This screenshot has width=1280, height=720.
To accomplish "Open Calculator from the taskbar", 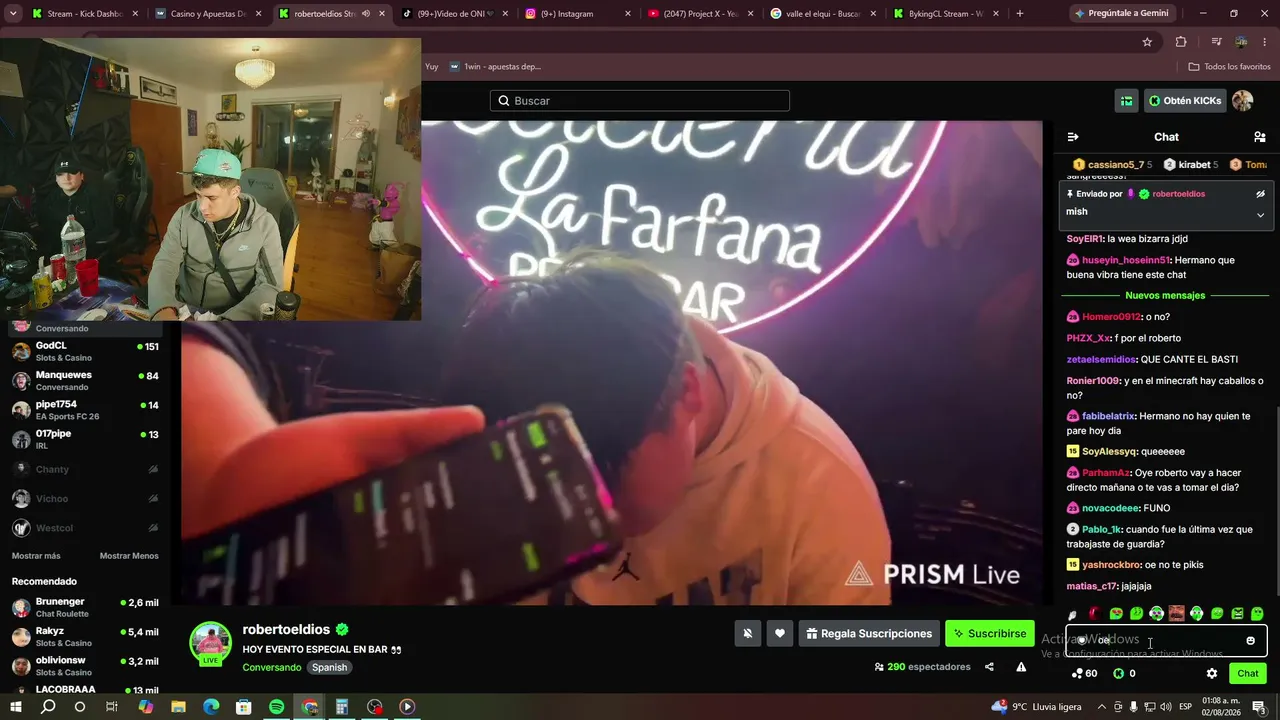I will (x=341, y=707).
